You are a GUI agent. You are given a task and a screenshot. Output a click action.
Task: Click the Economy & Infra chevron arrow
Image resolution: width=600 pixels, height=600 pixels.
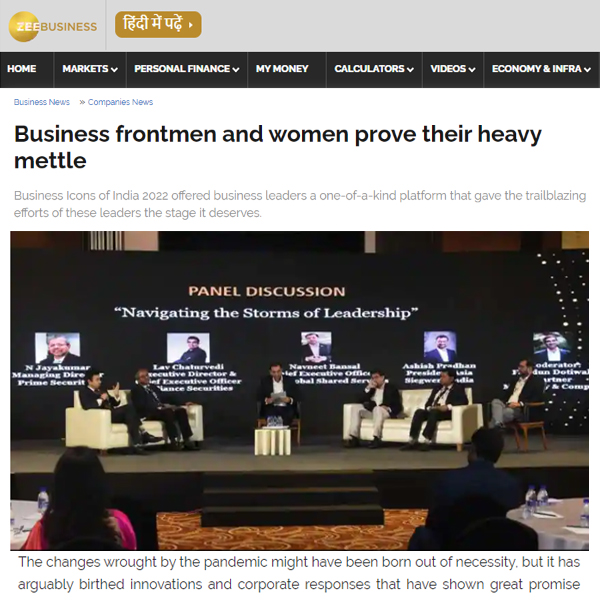pyautogui.click(x=587, y=70)
